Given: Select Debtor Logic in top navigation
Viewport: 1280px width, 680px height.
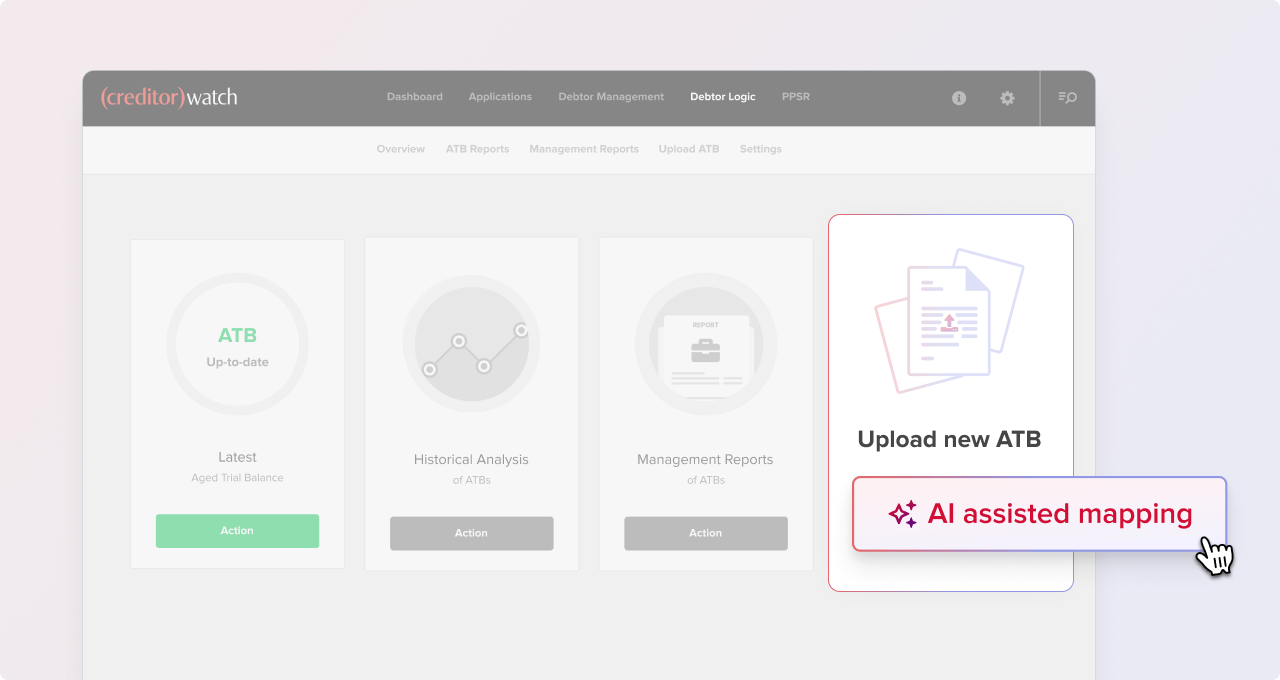Looking at the screenshot, I should click(x=723, y=97).
